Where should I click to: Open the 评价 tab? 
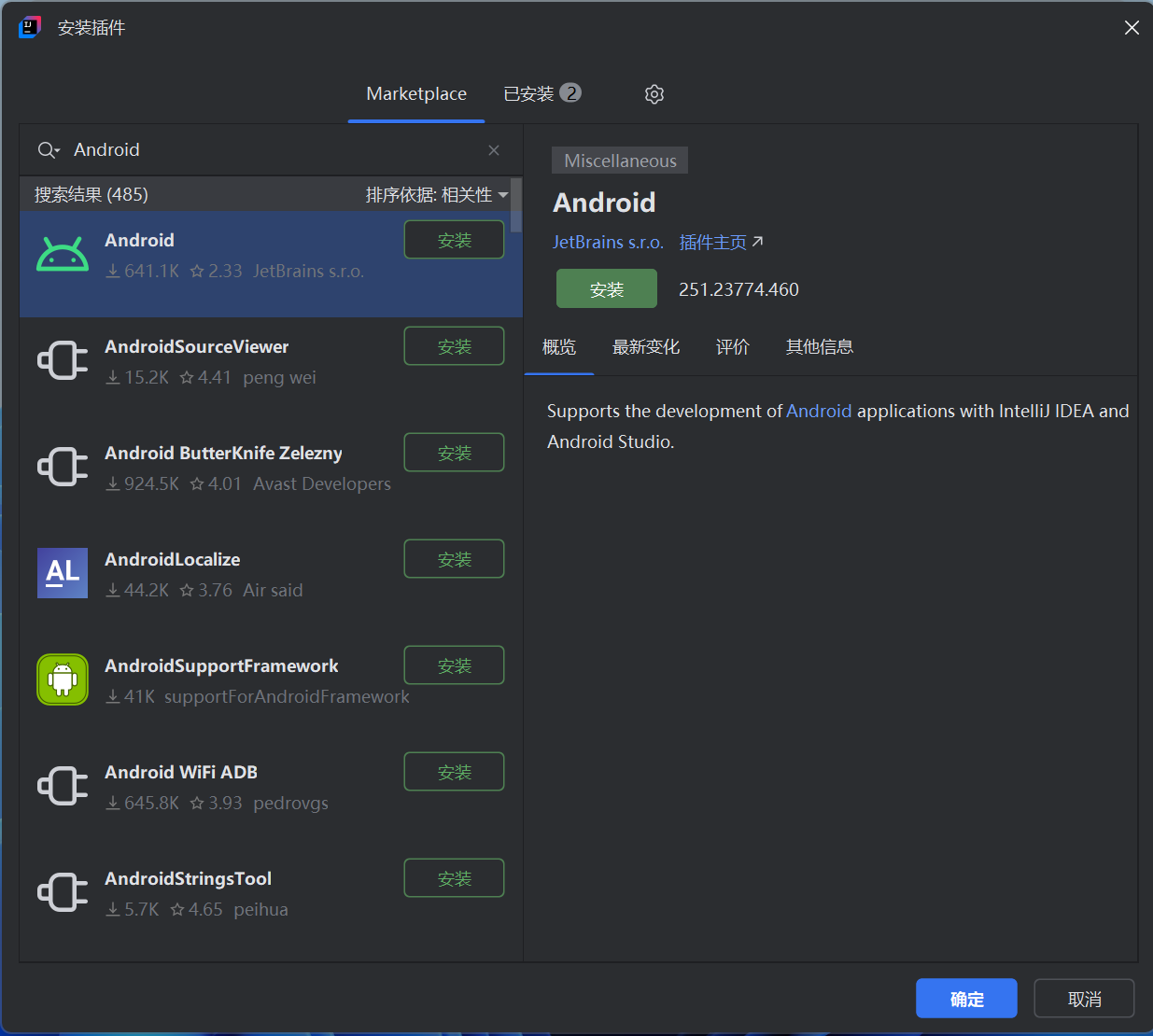[x=733, y=347]
